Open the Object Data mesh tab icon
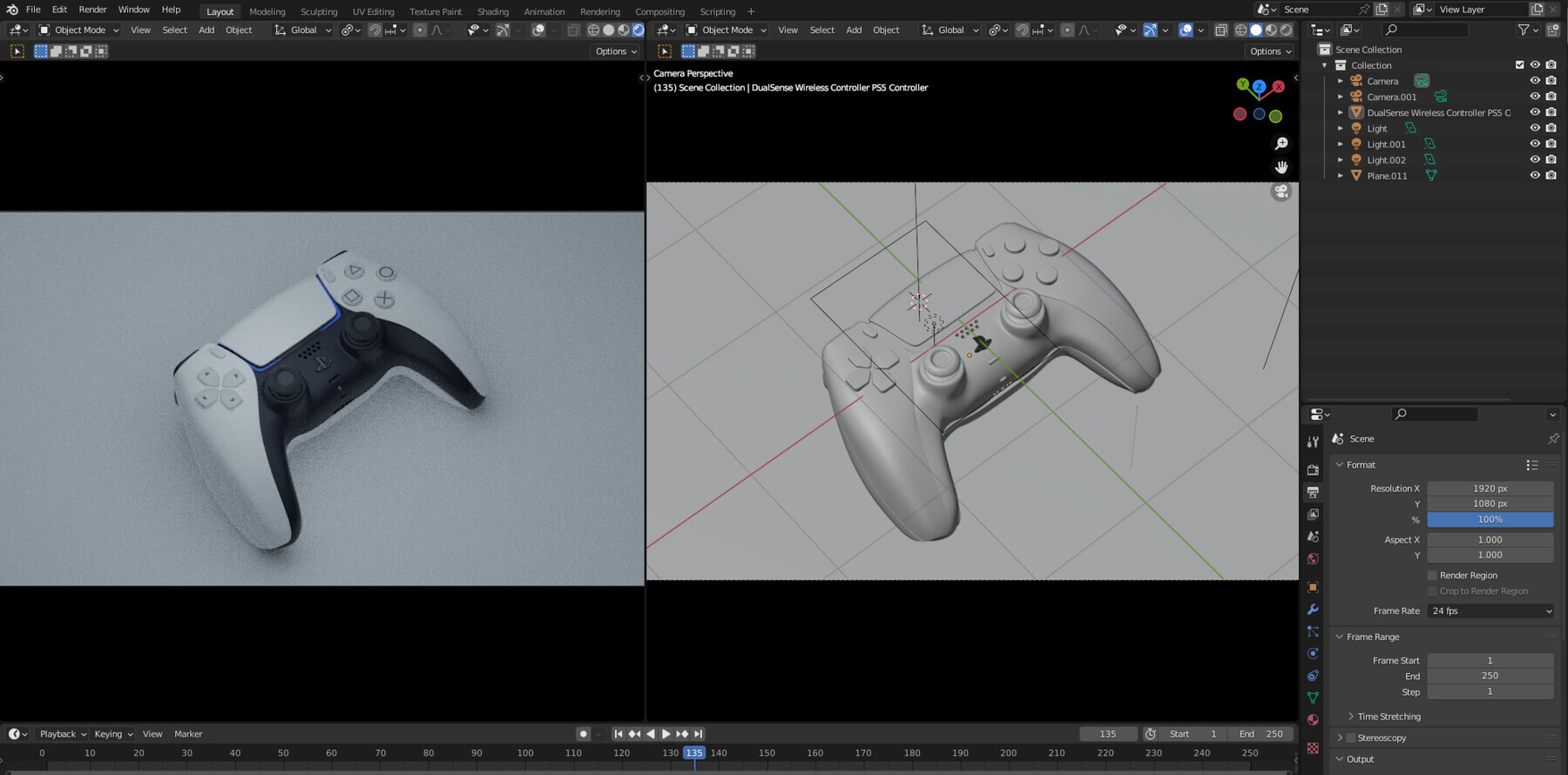Viewport: 1568px width, 775px height. tap(1313, 697)
